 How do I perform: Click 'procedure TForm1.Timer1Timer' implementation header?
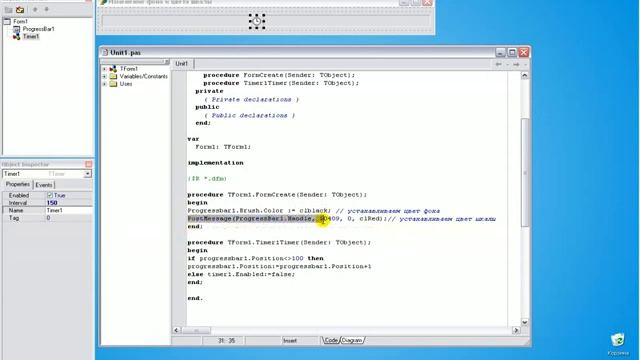pyautogui.click(x=279, y=242)
